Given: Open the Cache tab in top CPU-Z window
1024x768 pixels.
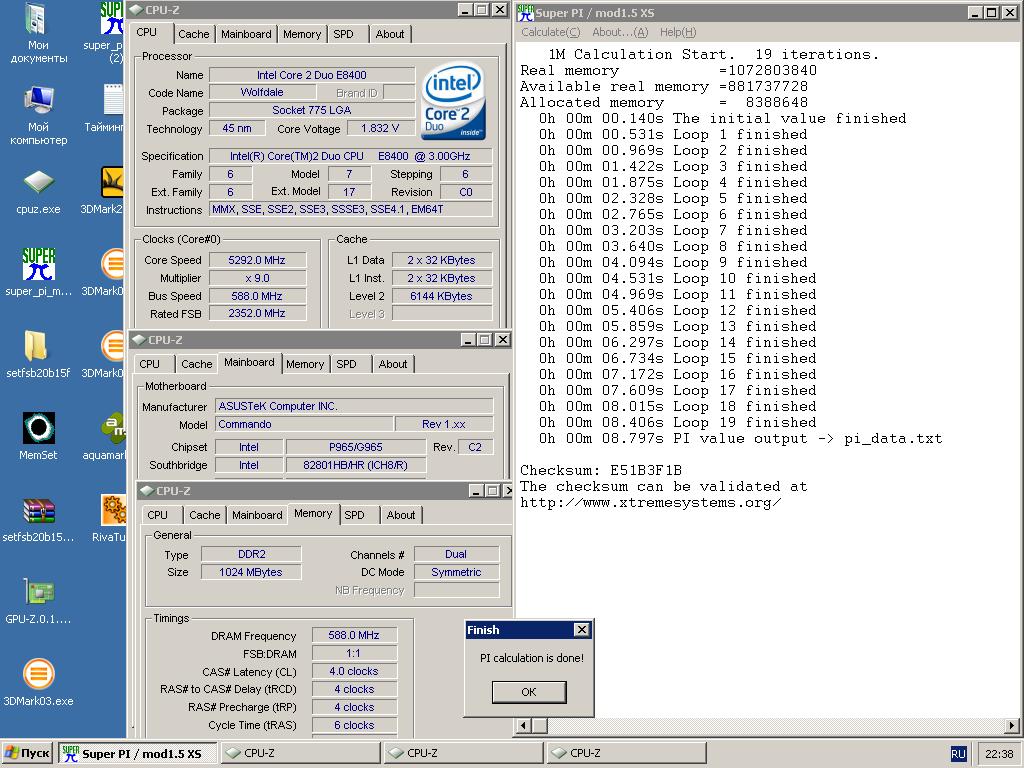Looking at the screenshot, I should tap(194, 34).
